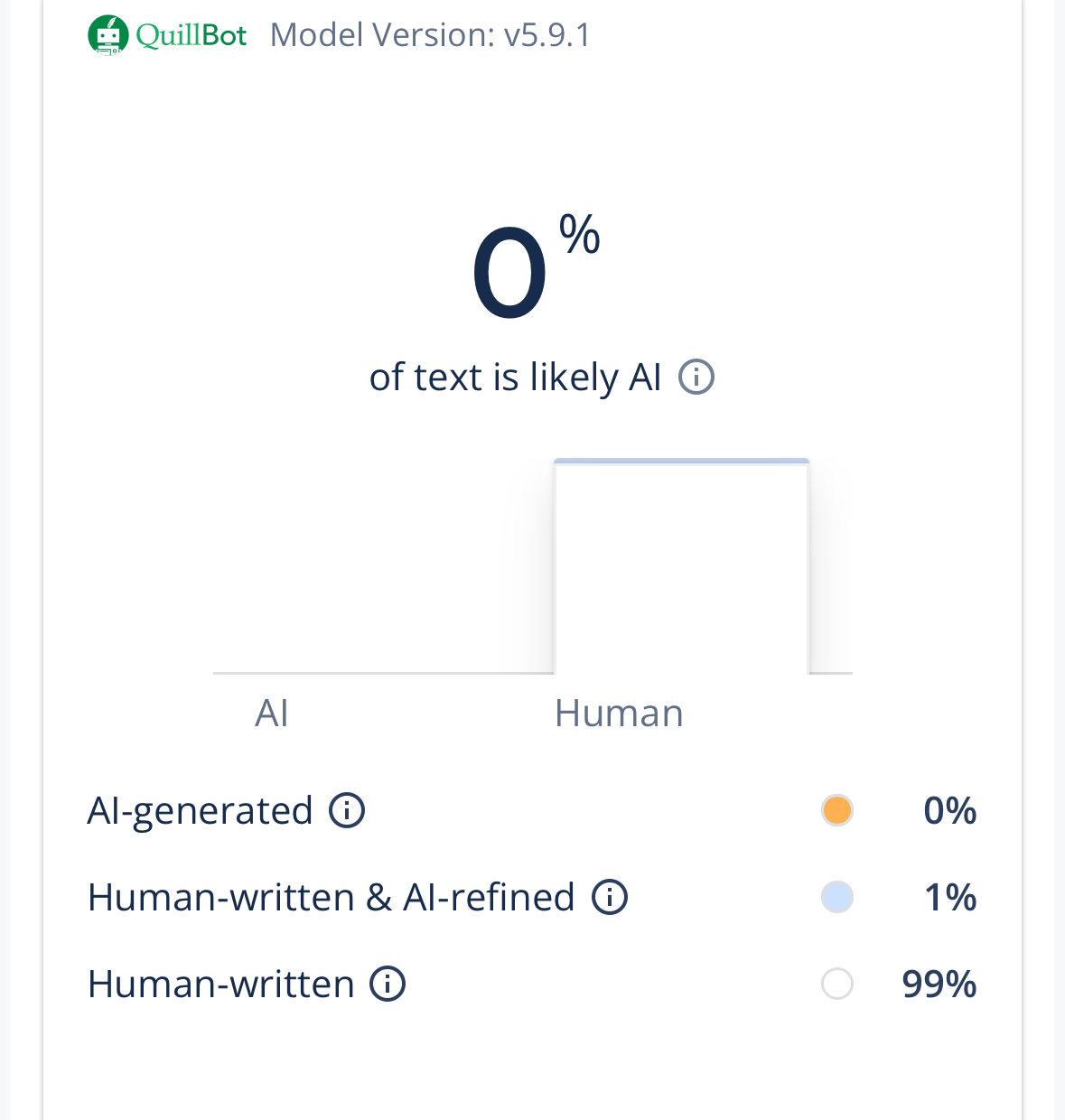Image resolution: width=1065 pixels, height=1120 pixels.
Task: Select the Human-written & AI-refined label
Action: tap(332, 897)
